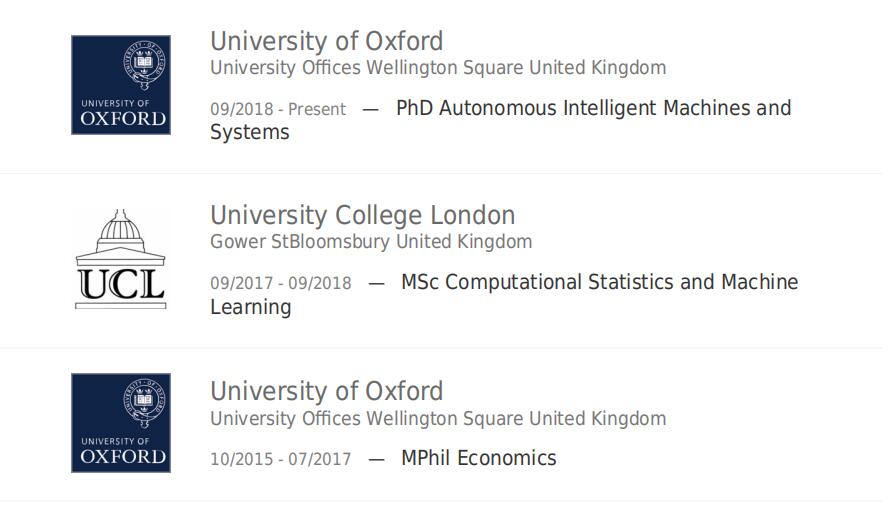Click the 09/2017 - 09/2018 date range
890x508 pixels.
pos(280,283)
